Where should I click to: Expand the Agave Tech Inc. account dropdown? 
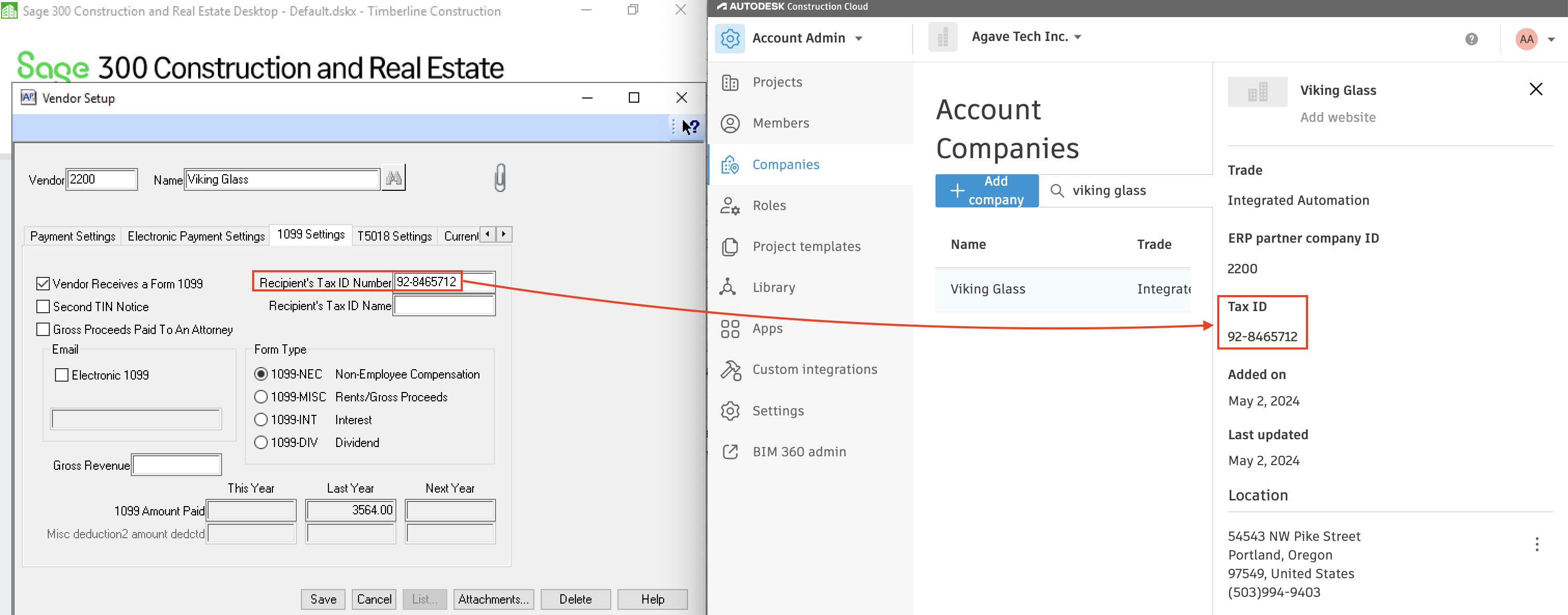(x=1077, y=37)
